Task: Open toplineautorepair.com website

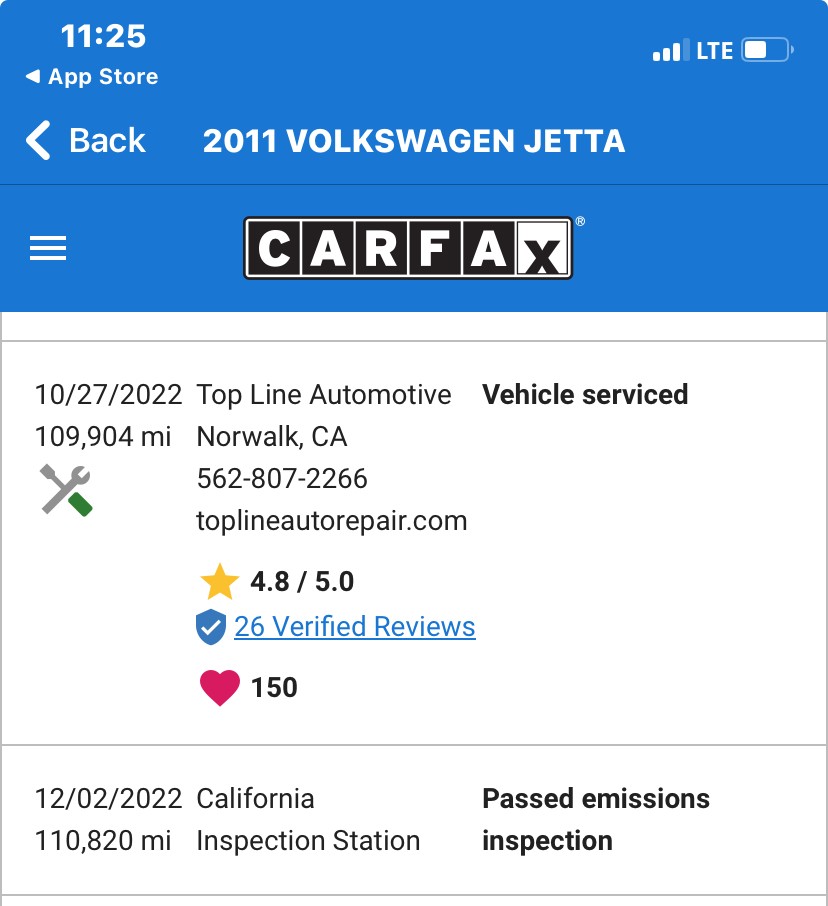Action: click(332, 521)
